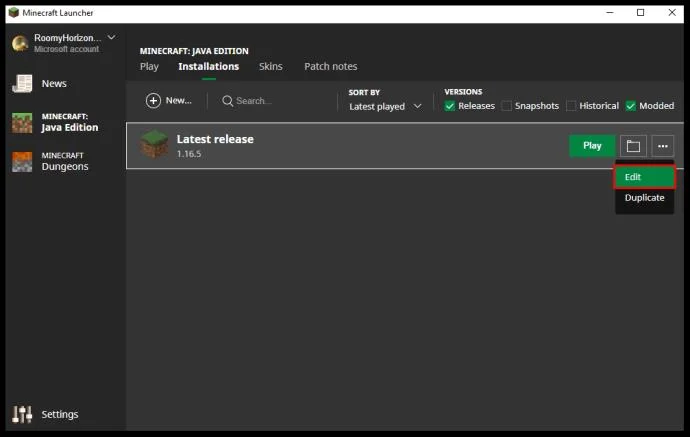The image size is (690, 437).
Task: Open Settings sliders icon
Action: [x=22, y=414]
